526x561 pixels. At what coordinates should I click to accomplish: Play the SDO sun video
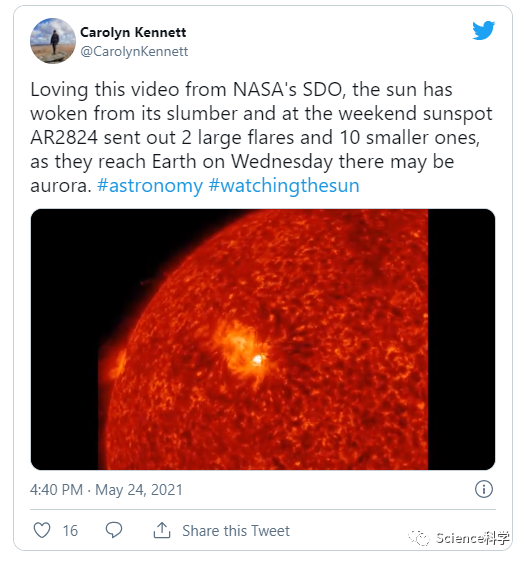coord(263,339)
